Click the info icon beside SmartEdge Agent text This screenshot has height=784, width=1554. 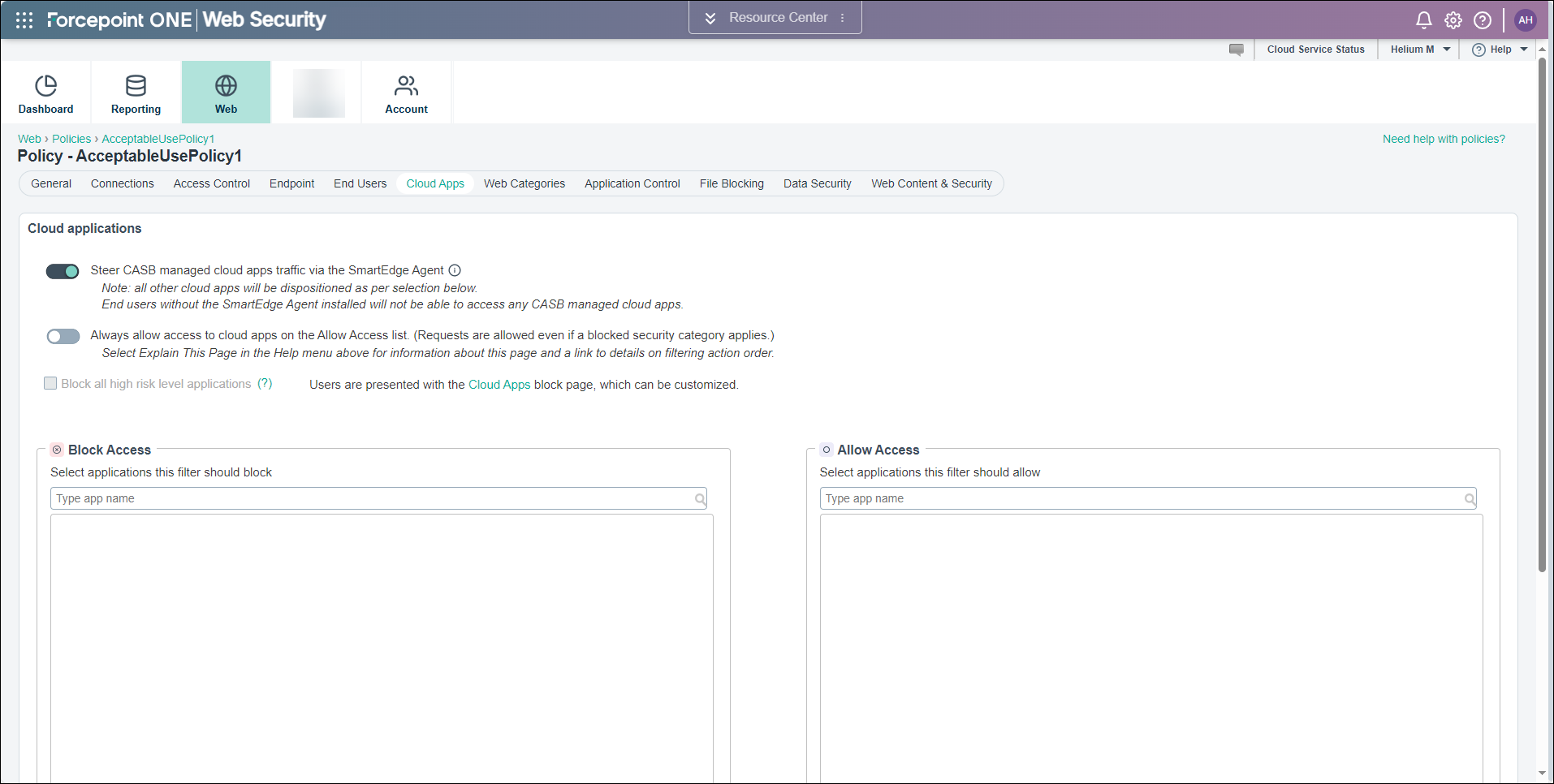tap(455, 270)
